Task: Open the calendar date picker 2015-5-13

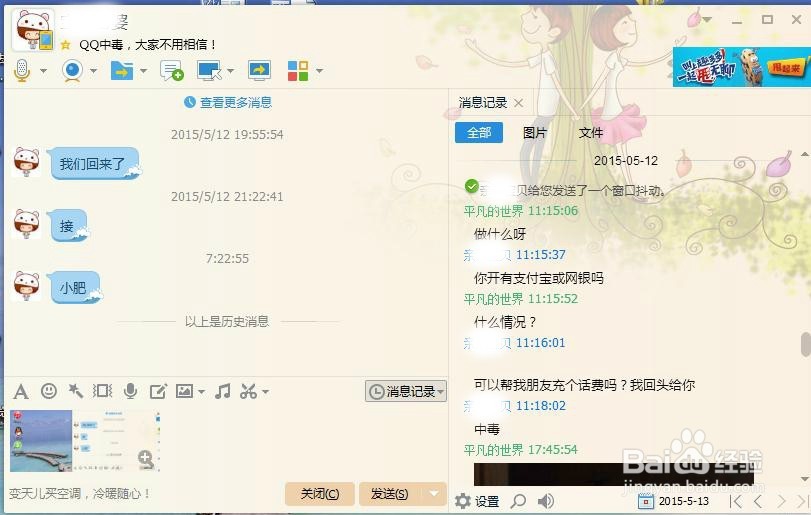Action: 673,501
